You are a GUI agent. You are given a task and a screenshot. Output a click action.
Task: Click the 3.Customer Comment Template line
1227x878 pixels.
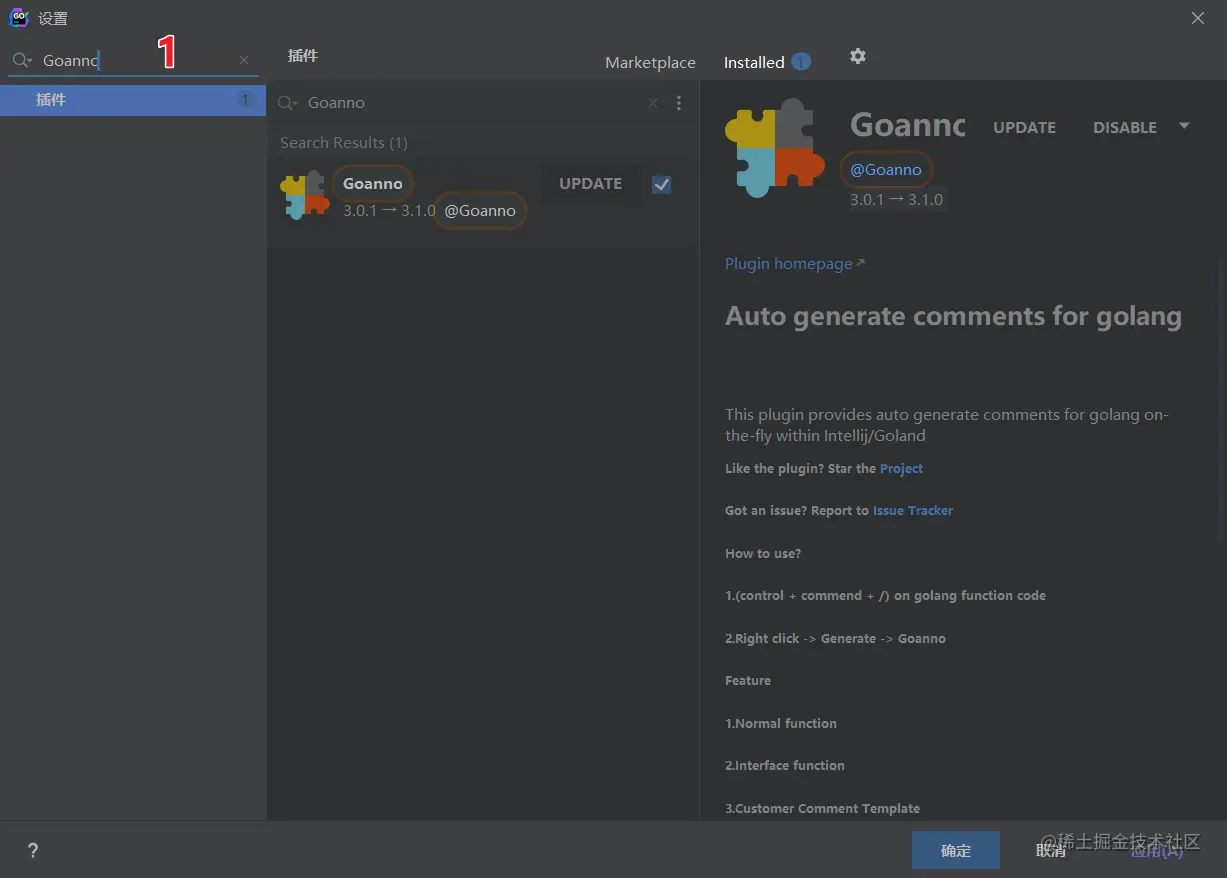822,808
